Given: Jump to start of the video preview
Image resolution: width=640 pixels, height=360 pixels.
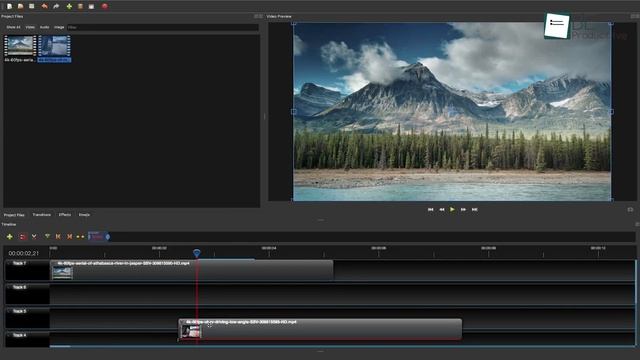Looking at the screenshot, I should click(430, 209).
